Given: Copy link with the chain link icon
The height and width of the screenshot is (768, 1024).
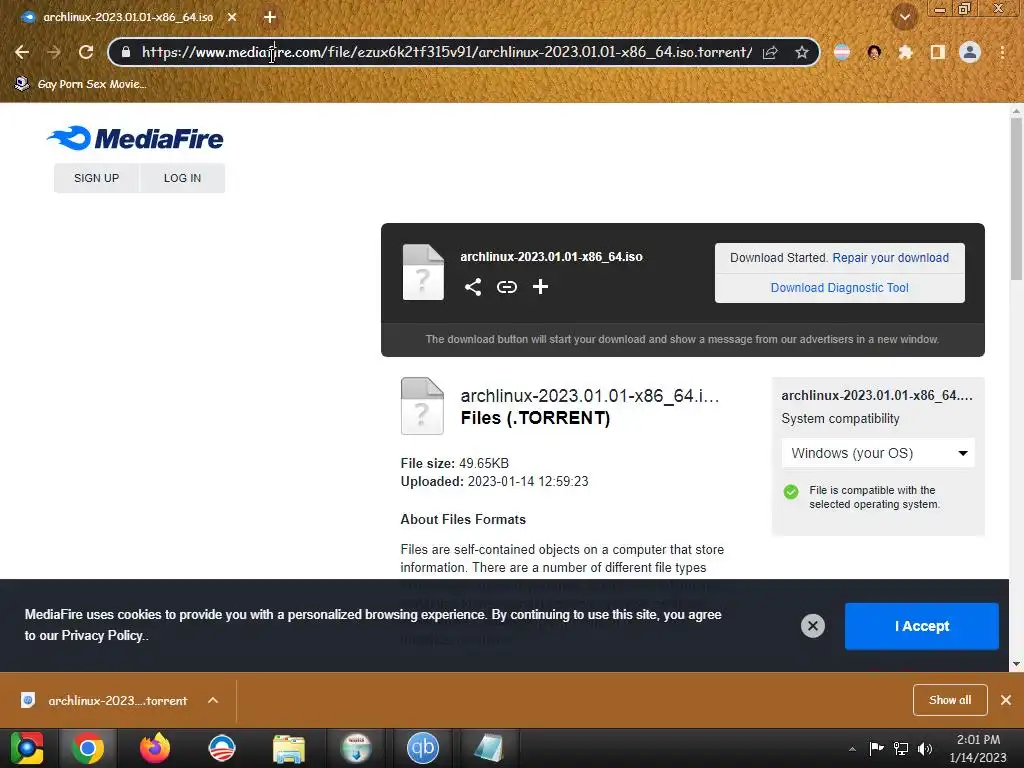Looking at the screenshot, I should [507, 287].
